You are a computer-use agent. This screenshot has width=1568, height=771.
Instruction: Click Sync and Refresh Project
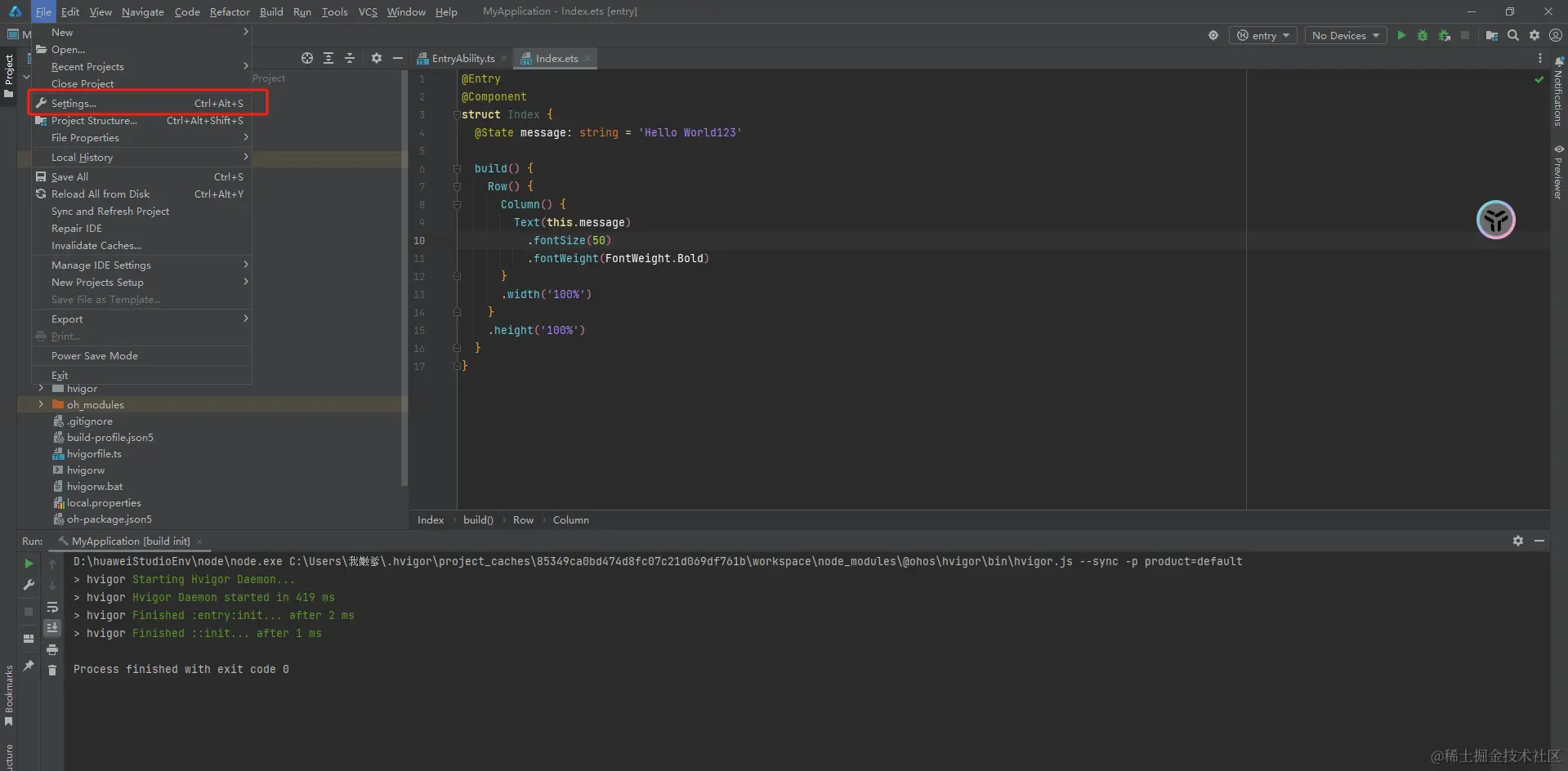click(110, 212)
